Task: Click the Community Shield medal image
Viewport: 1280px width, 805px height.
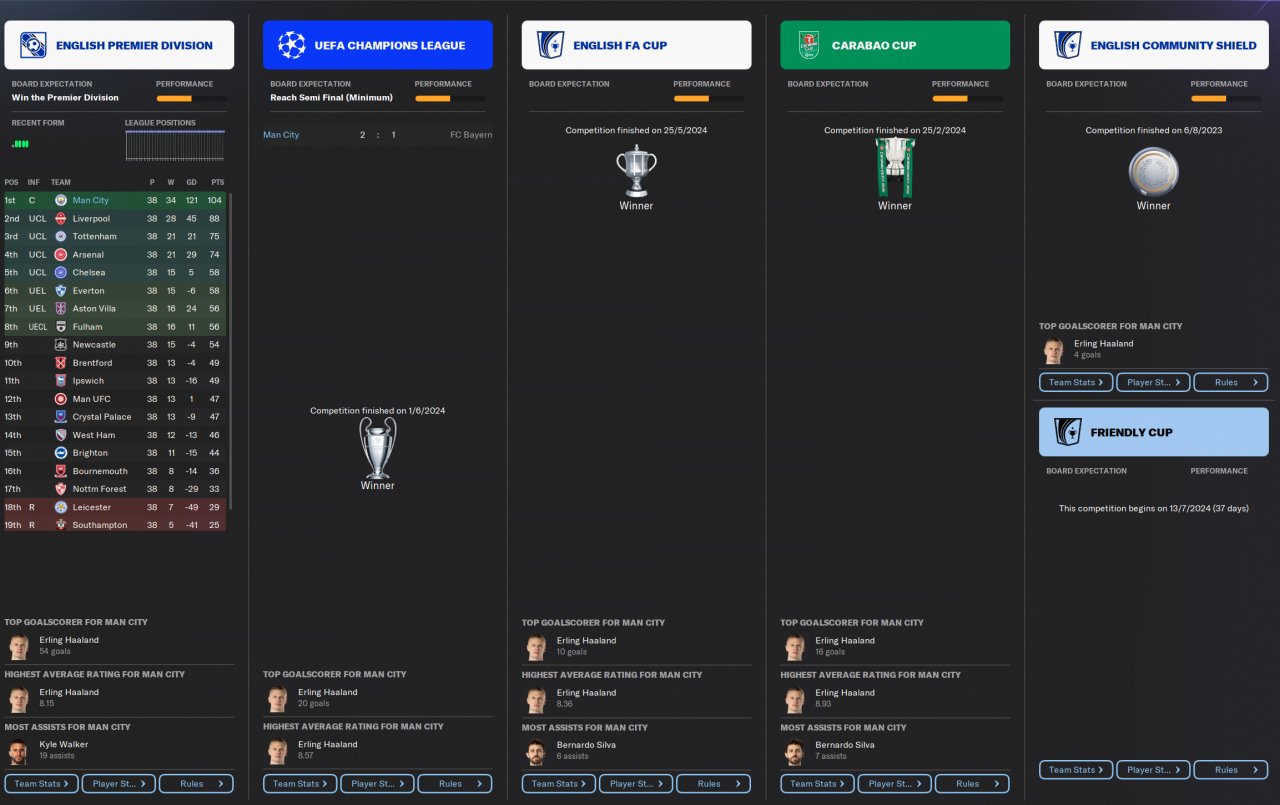Action: tap(1153, 171)
